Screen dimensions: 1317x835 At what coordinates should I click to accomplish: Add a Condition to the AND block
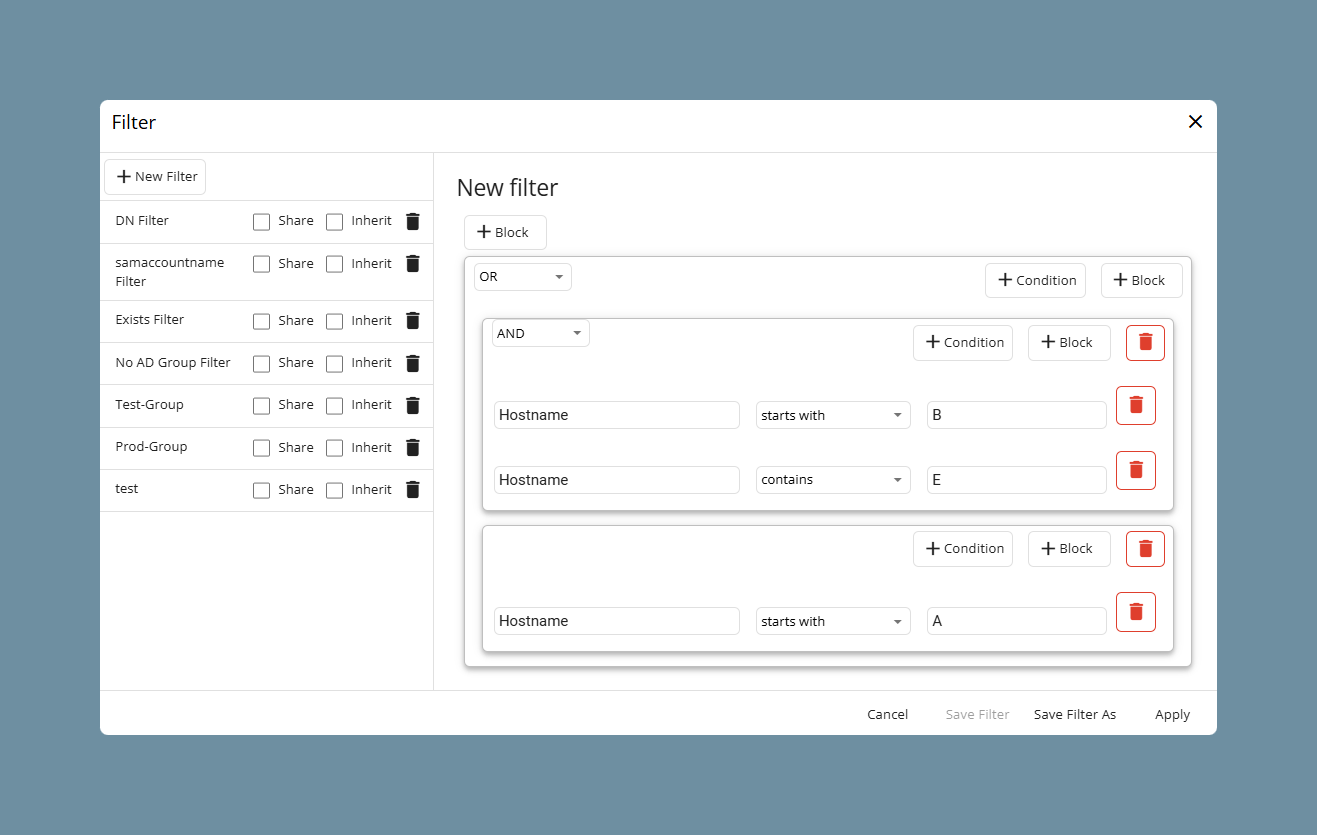tap(963, 342)
